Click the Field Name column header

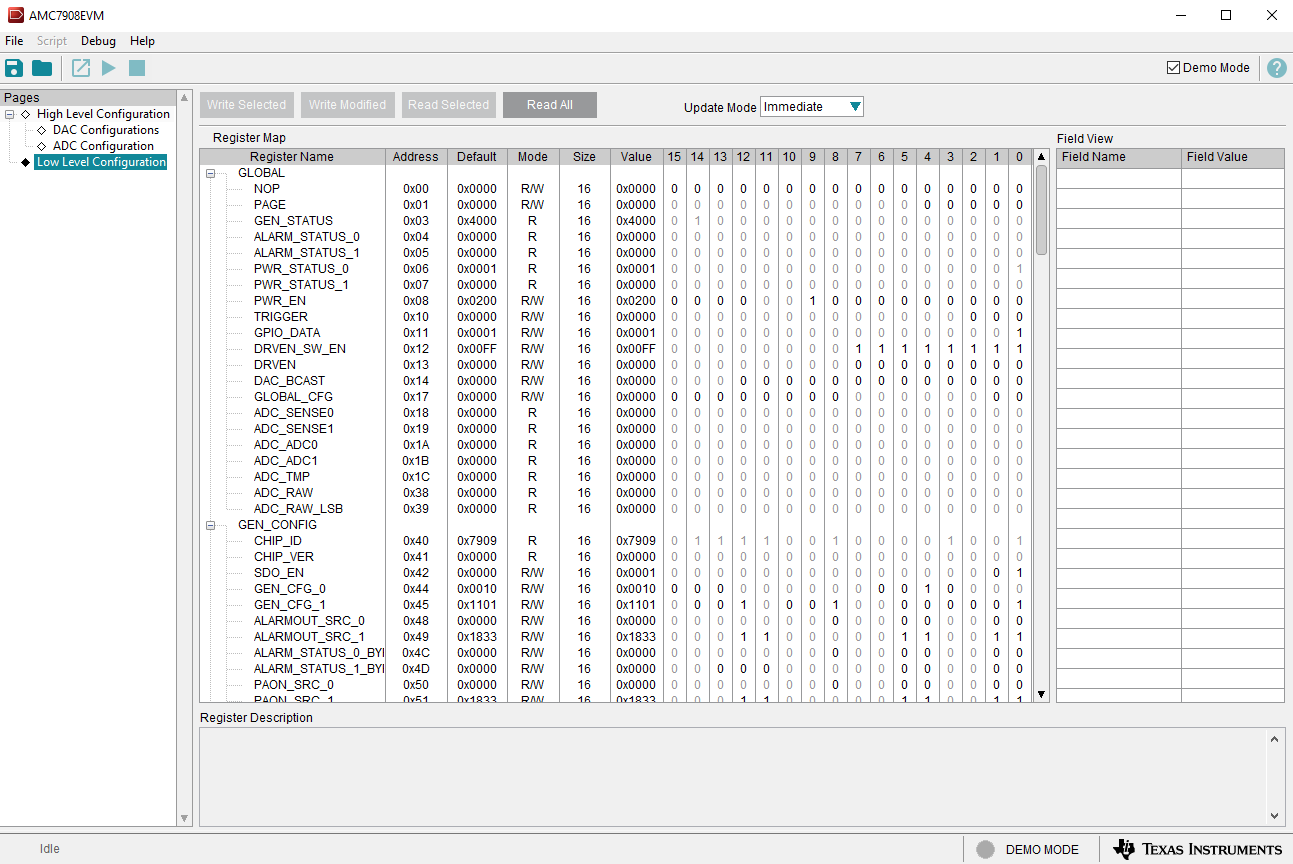point(1119,157)
